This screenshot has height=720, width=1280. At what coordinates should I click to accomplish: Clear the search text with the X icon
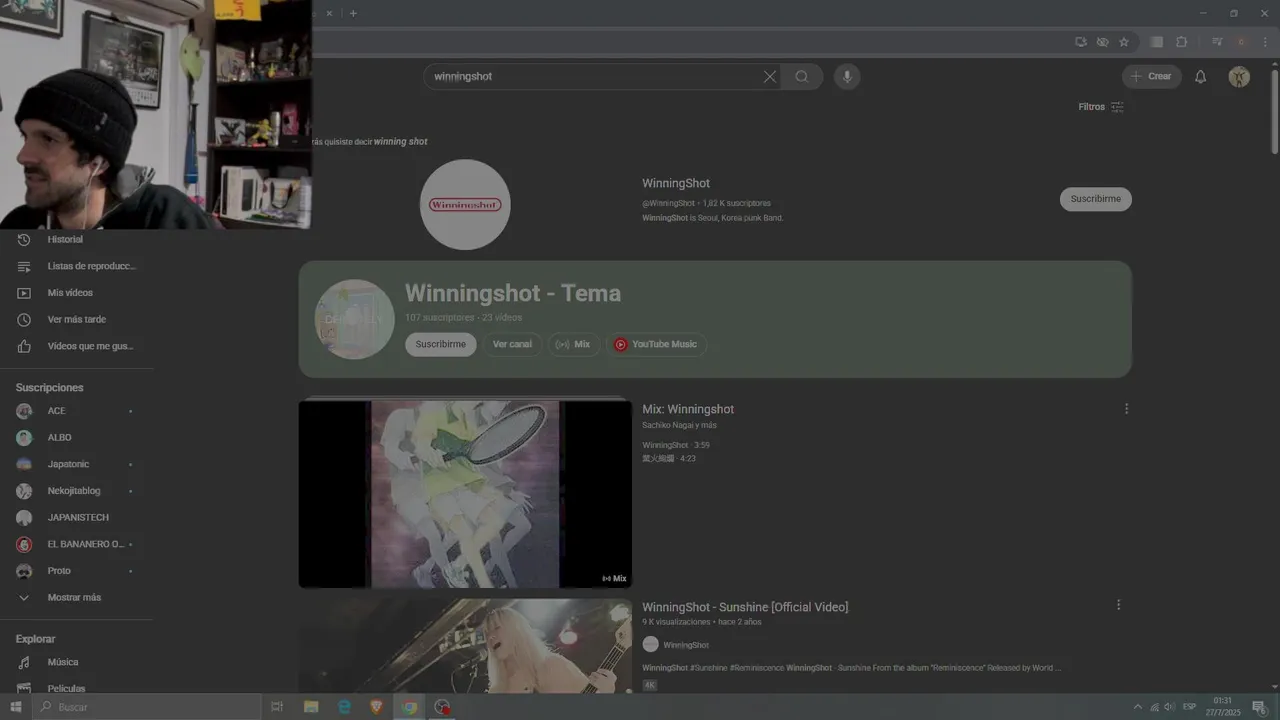point(770,77)
